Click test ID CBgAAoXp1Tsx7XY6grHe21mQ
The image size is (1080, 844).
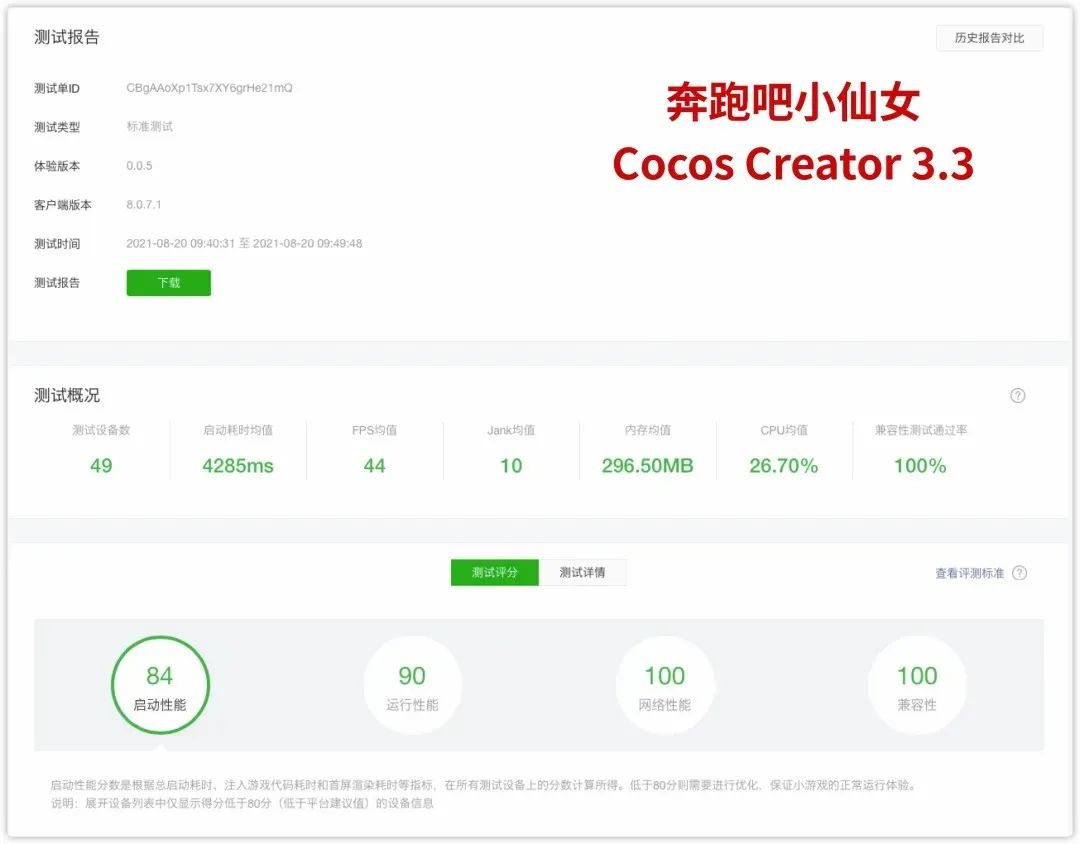[x=209, y=88]
